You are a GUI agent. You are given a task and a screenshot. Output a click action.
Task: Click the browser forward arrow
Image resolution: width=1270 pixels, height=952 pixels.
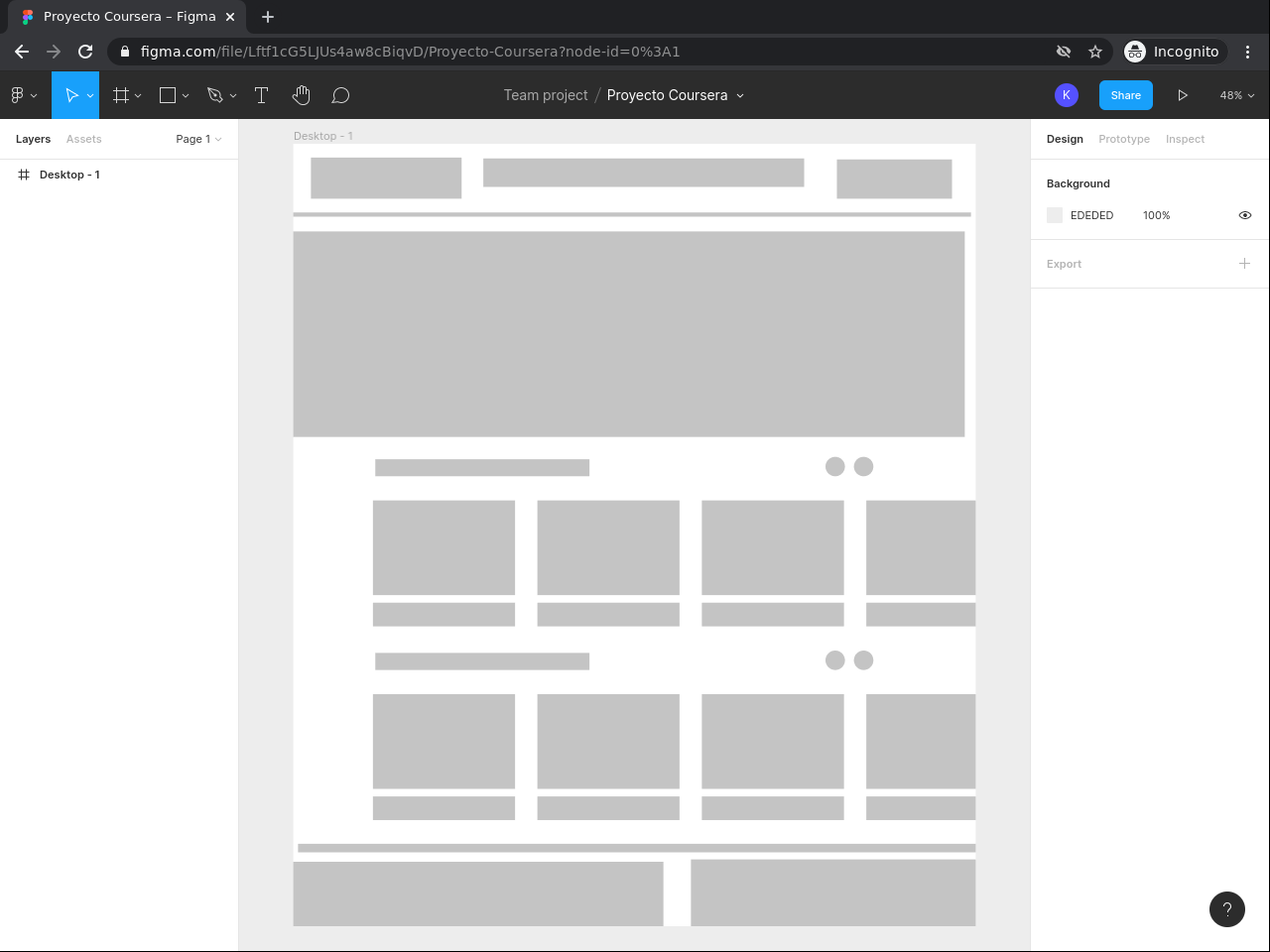click(54, 52)
